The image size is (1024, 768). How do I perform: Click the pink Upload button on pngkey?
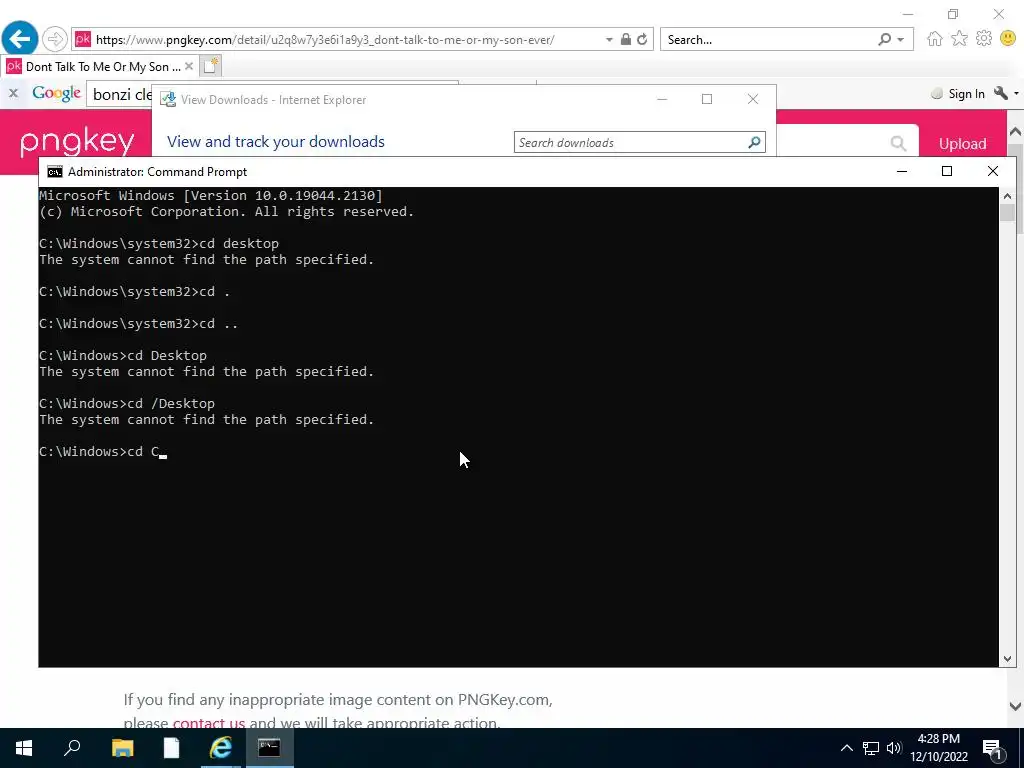tap(962, 144)
